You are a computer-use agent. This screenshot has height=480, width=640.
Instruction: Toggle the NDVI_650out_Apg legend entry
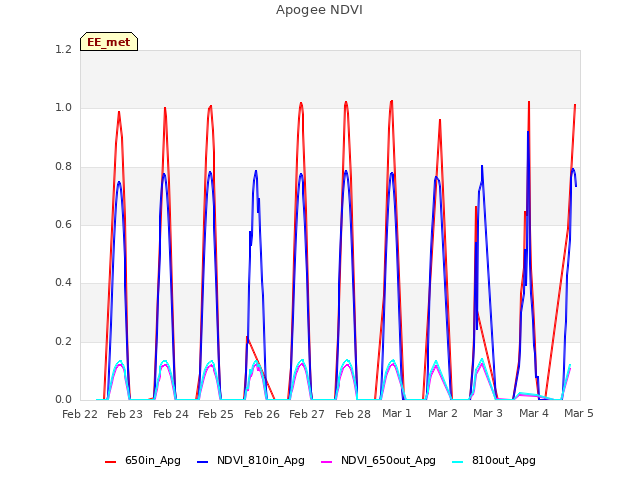click(378, 461)
